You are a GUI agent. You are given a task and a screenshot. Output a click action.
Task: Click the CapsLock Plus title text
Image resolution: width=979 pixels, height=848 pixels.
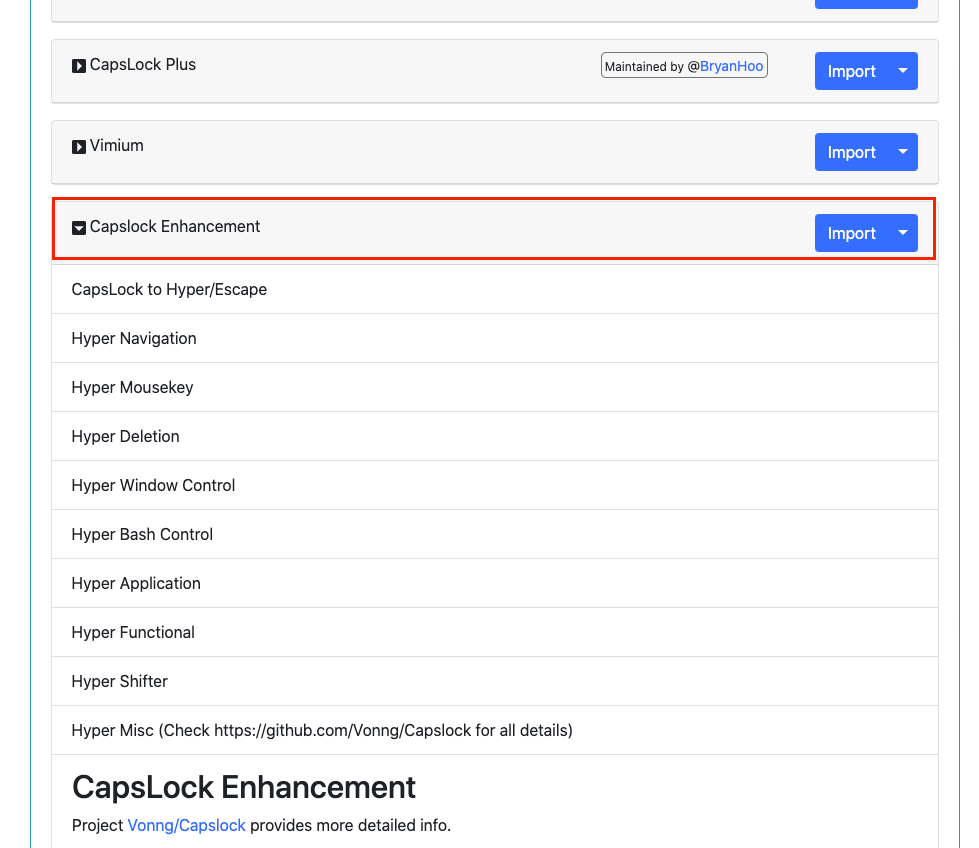pyautogui.click(x=142, y=65)
